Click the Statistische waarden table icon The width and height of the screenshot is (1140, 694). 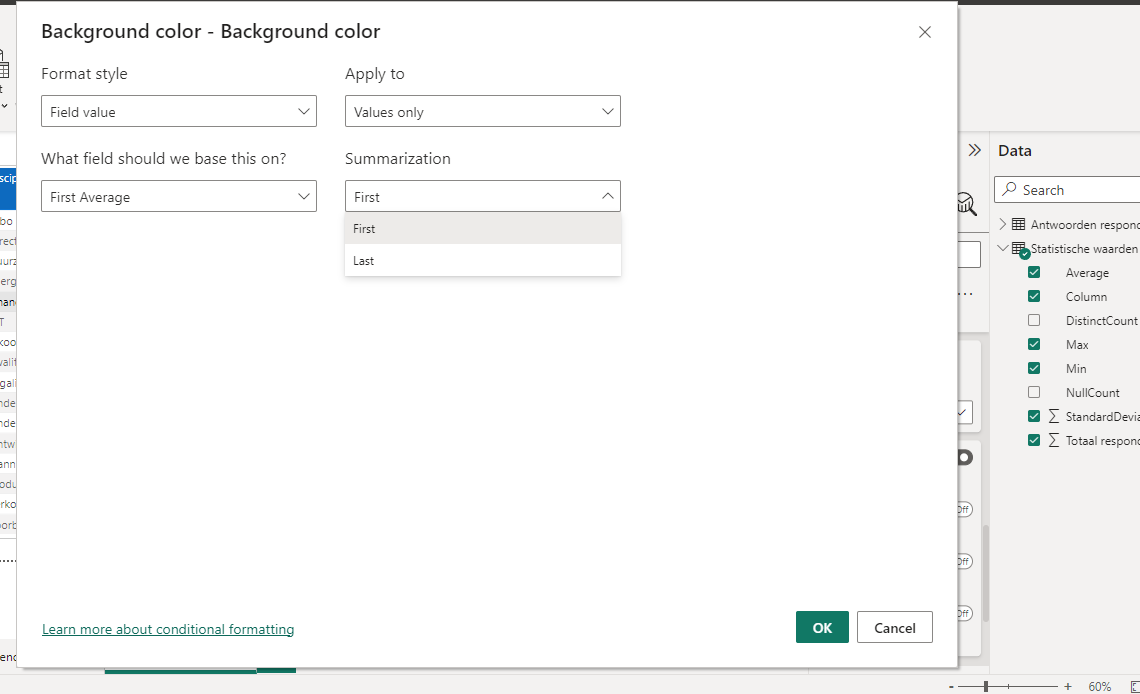1019,249
